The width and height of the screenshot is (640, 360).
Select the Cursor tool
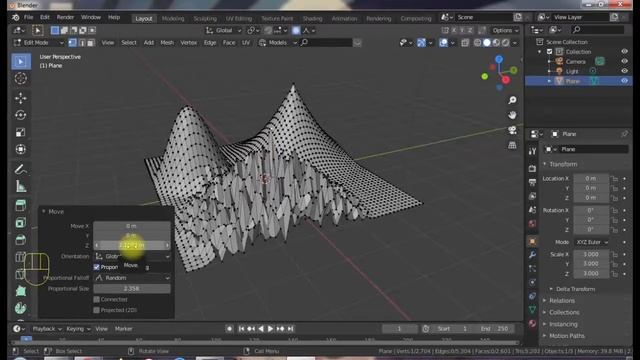pyautogui.click(x=20, y=78)
